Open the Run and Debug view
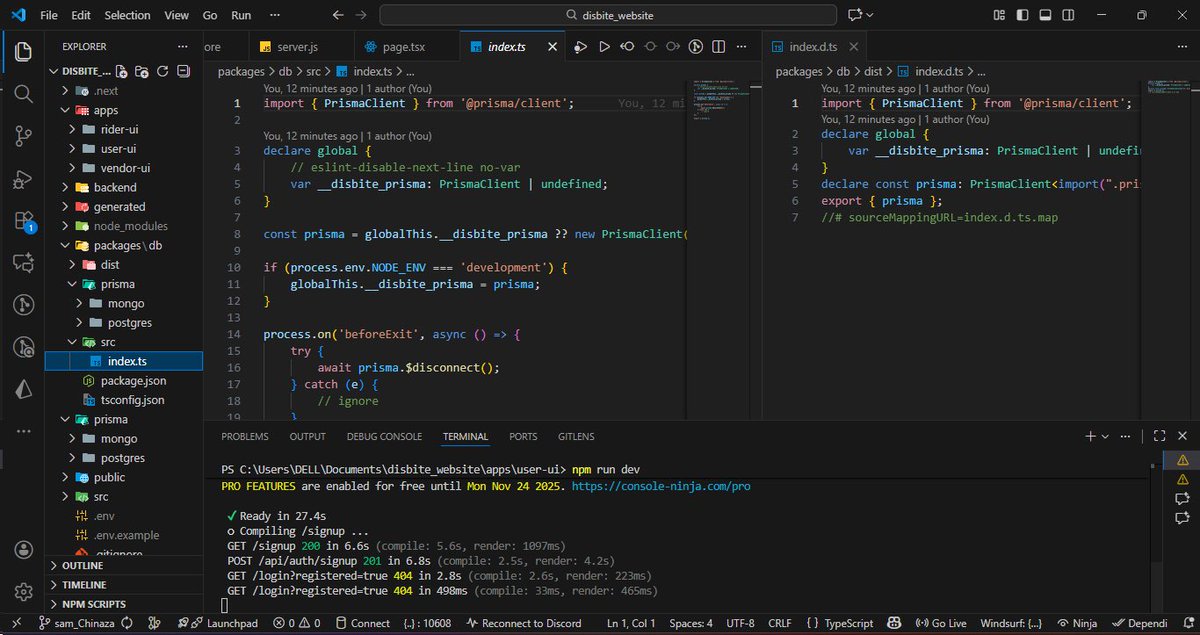Image resolution: width=1200 pixels, height=635 pixels. pyautogui.click(x=22, y=179)
